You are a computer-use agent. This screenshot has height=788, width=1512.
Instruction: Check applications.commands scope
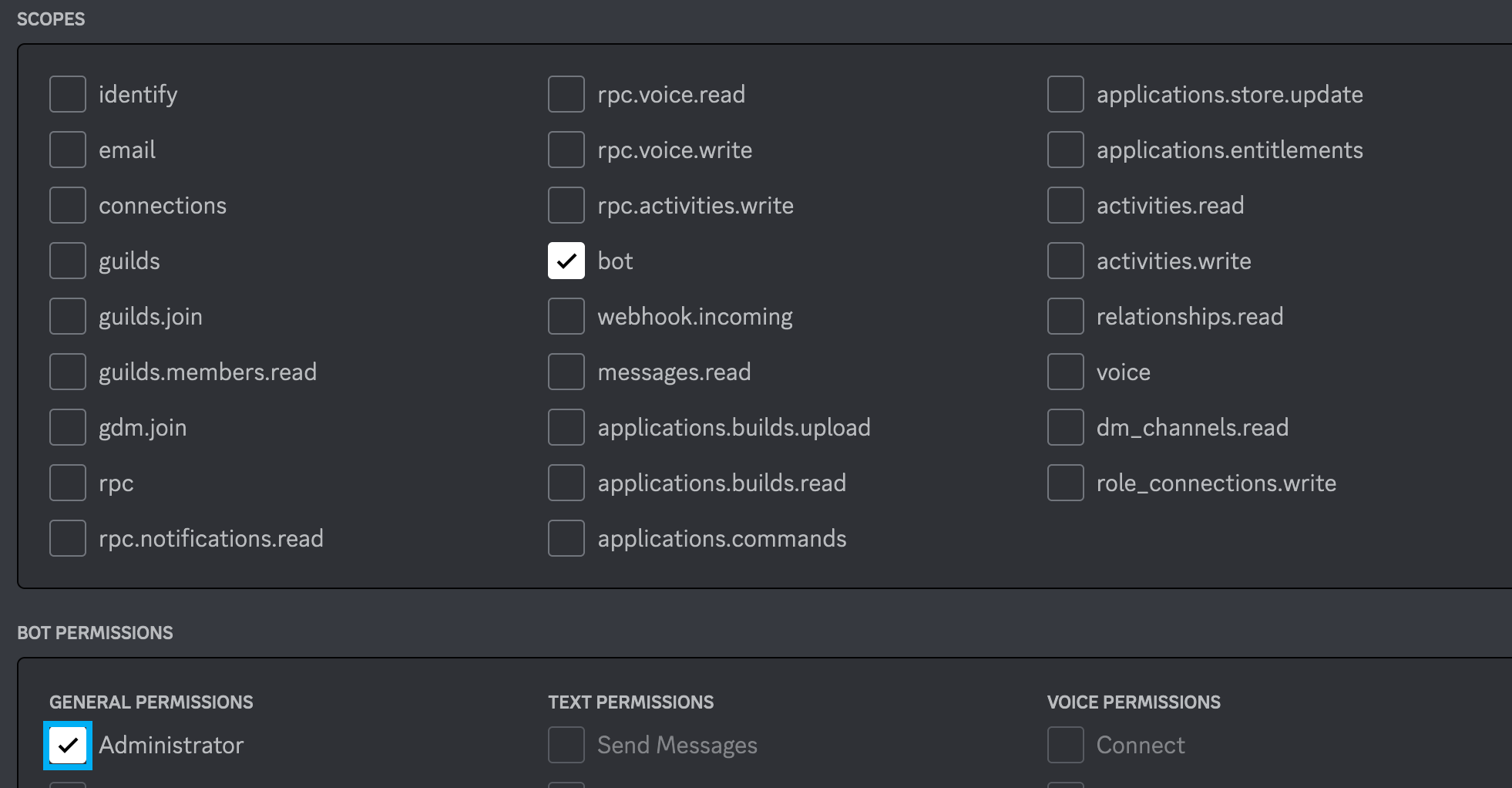566,538
